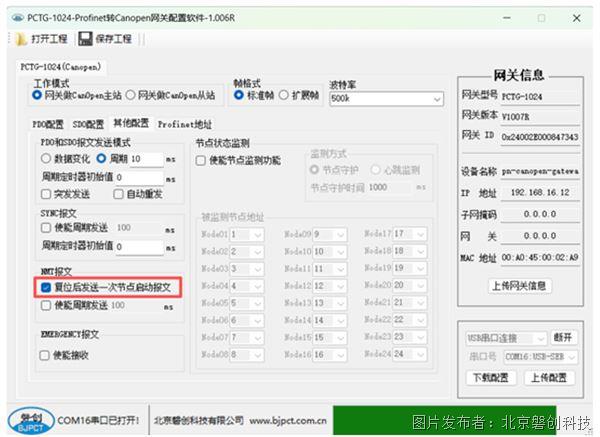
Task: Switch to the Profinet地址 tab
Action: [185, 124]
